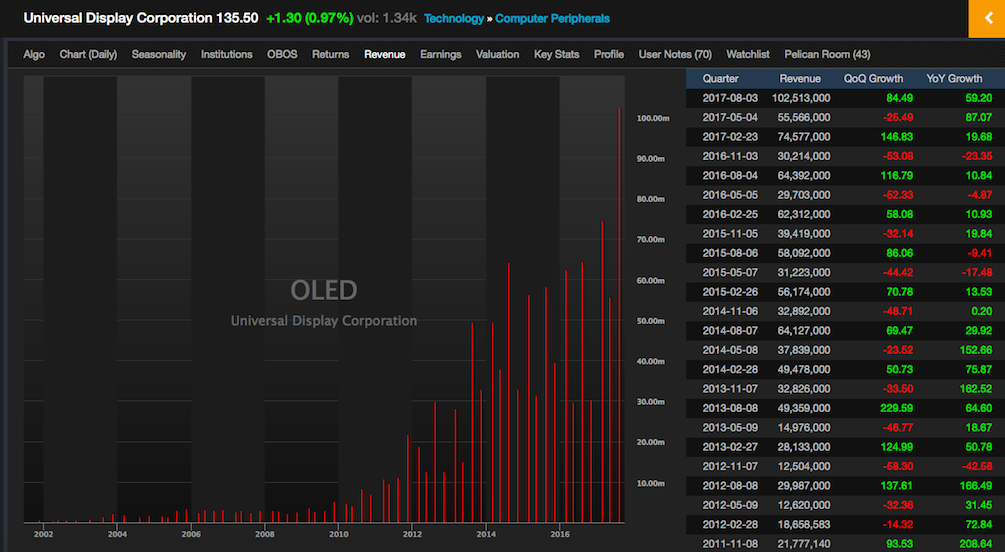Viewport: 1005px width, 552px height.
Task: View the Key Stats tab
Action: tap(556, 54)
